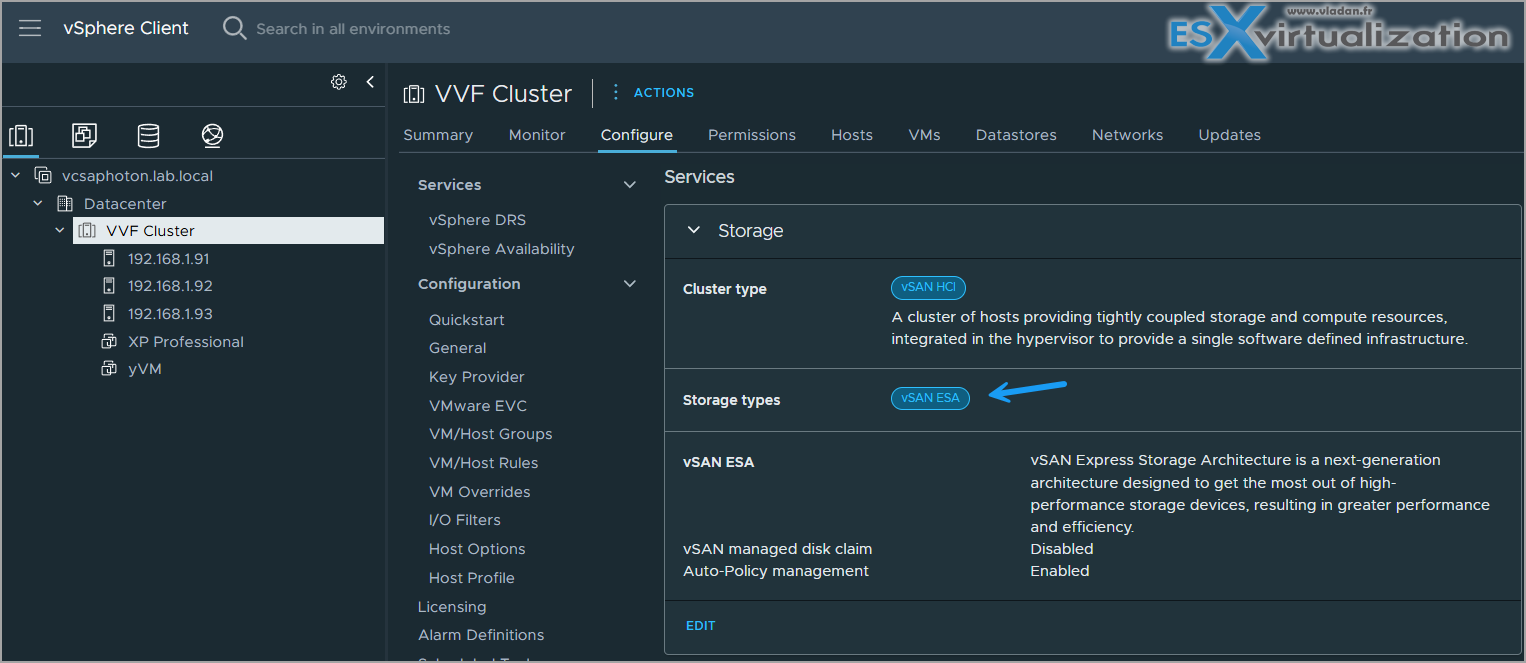Collapse the Storage panel chevron
The image size is (1526, 663).
[694, 231]
